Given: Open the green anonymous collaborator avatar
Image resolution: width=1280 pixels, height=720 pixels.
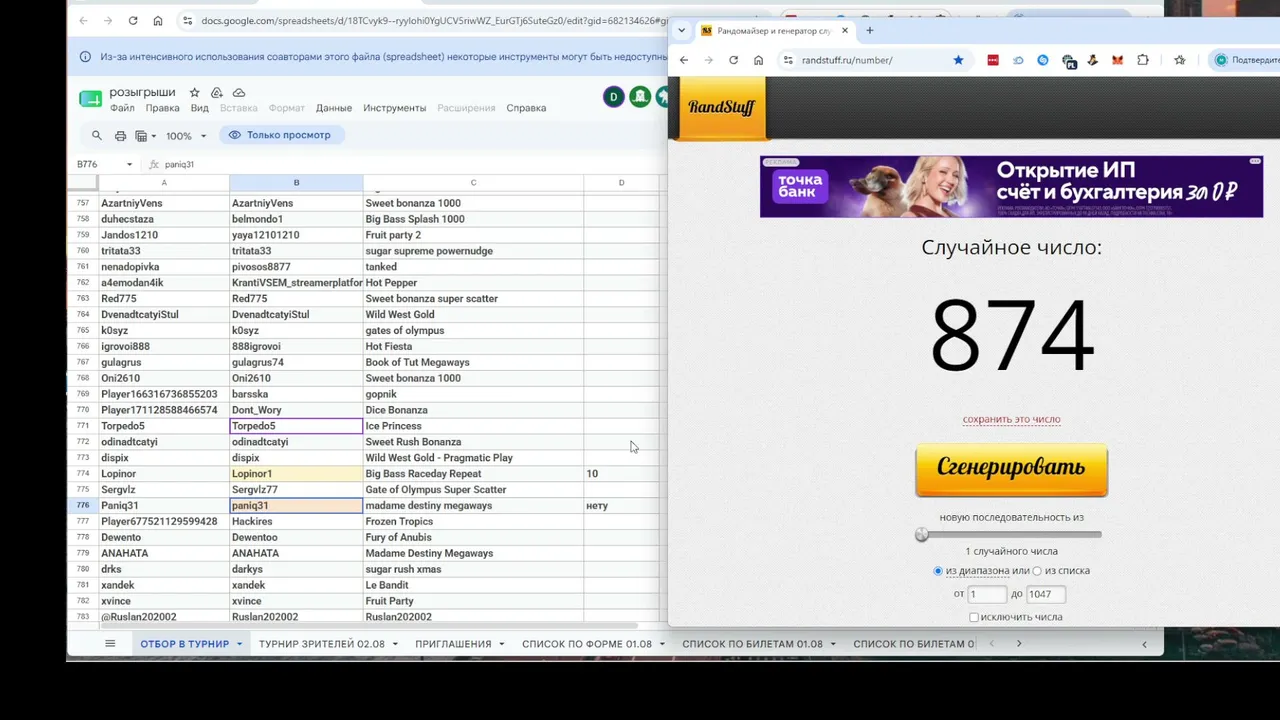Looking at the screenshot, I should tap(640, 97).
